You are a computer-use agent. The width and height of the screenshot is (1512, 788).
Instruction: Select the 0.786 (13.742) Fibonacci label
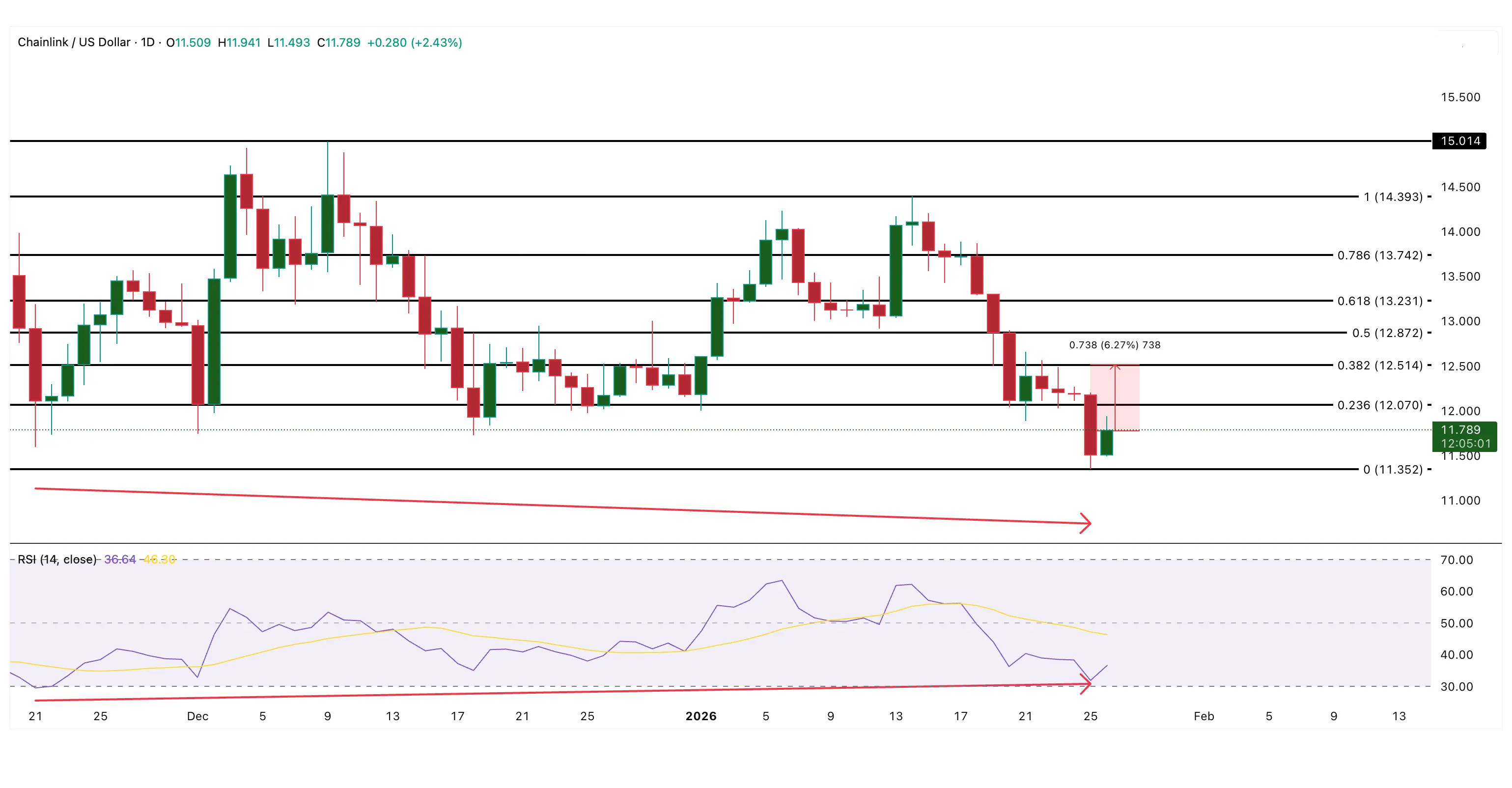point(1379,255)
